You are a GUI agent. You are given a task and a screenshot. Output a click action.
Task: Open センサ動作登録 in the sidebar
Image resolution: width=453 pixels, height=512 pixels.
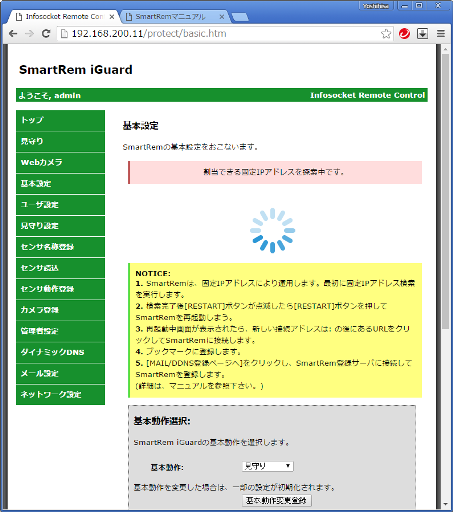pyautogui.click(x=60, y=289)
